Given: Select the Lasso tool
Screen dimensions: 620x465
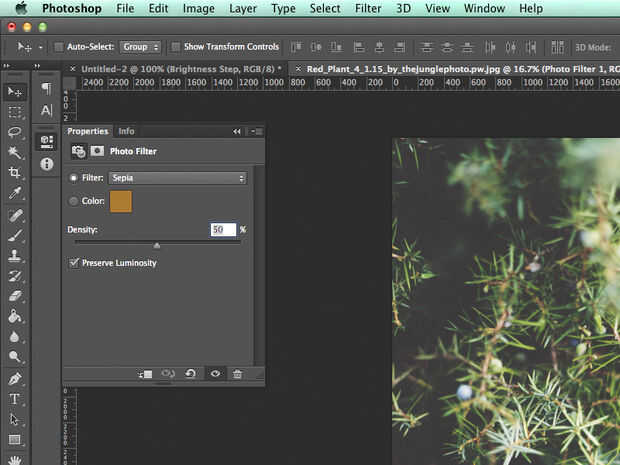Looking at the screenshot, I should tap(15, 132).
